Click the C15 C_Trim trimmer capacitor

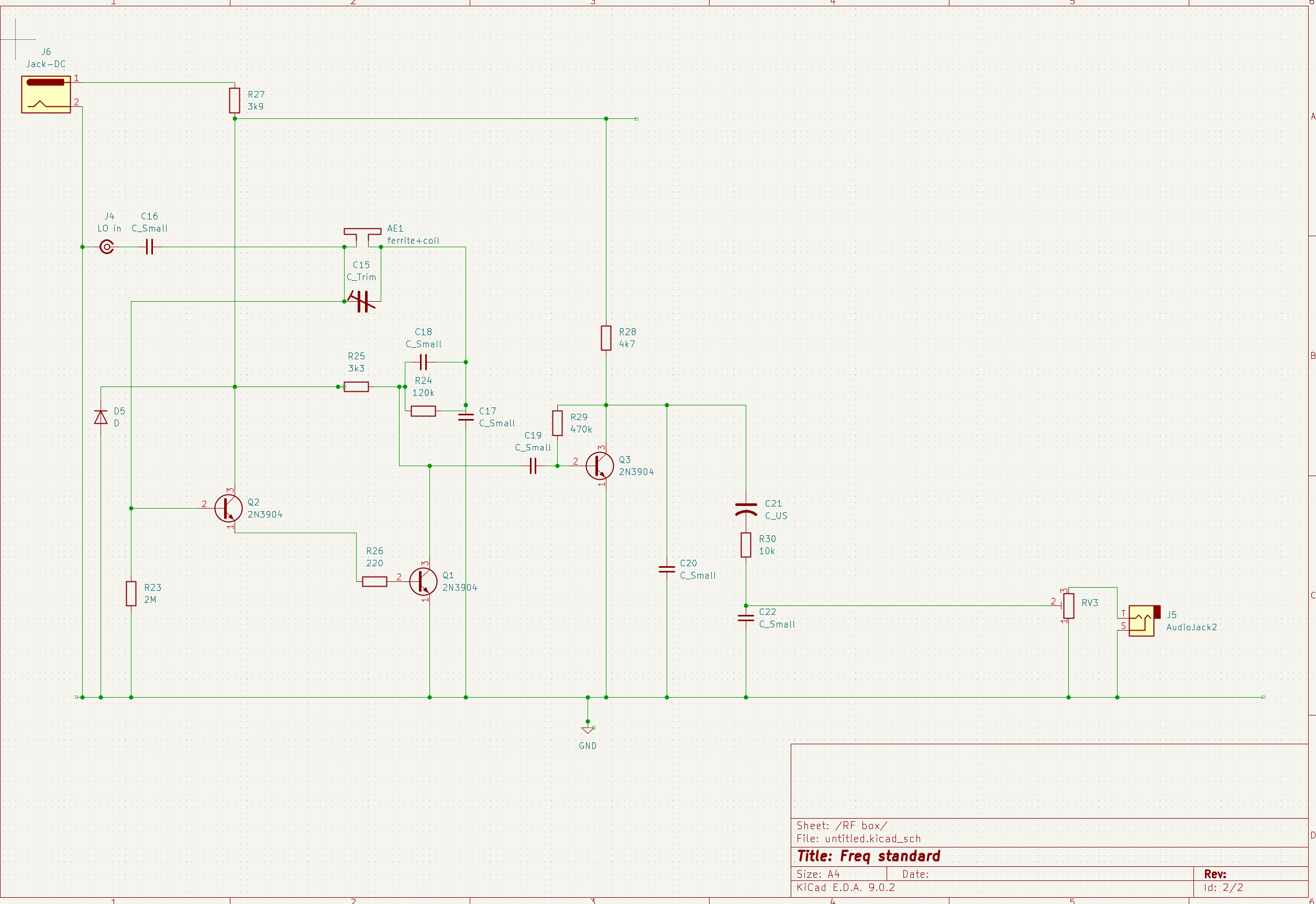[x=362, y=301]
